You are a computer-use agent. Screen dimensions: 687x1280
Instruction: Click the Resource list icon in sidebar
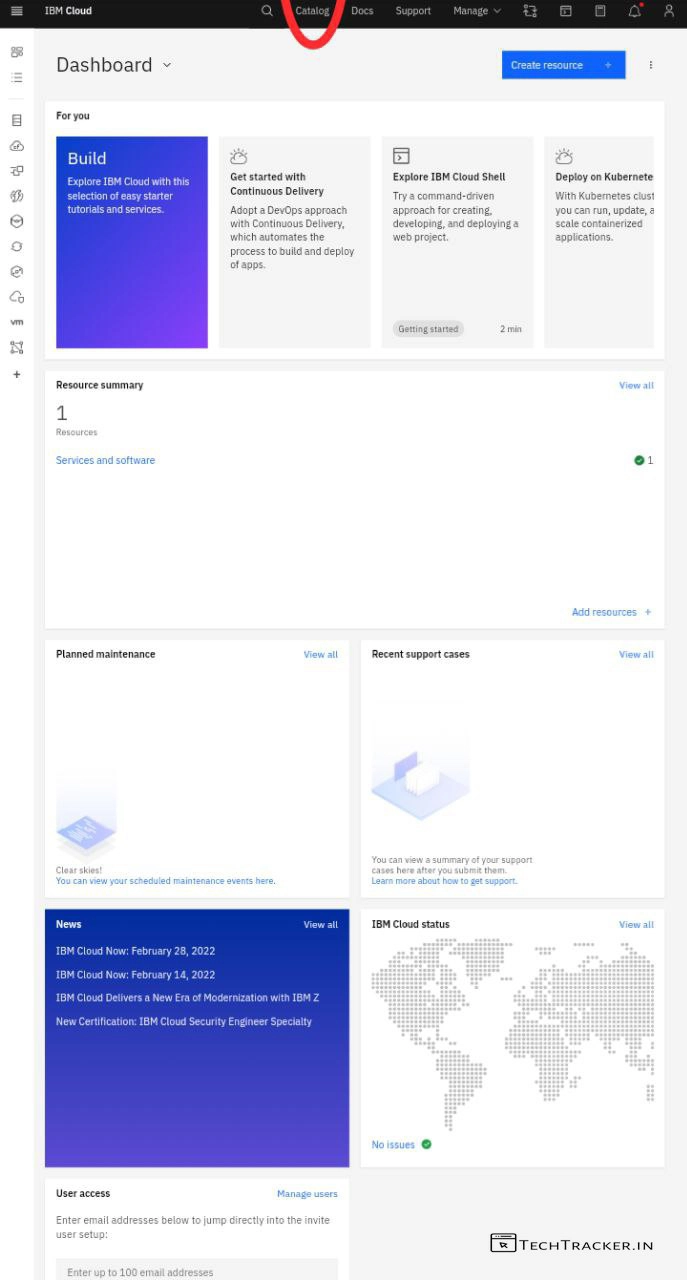tap(17, 77)
